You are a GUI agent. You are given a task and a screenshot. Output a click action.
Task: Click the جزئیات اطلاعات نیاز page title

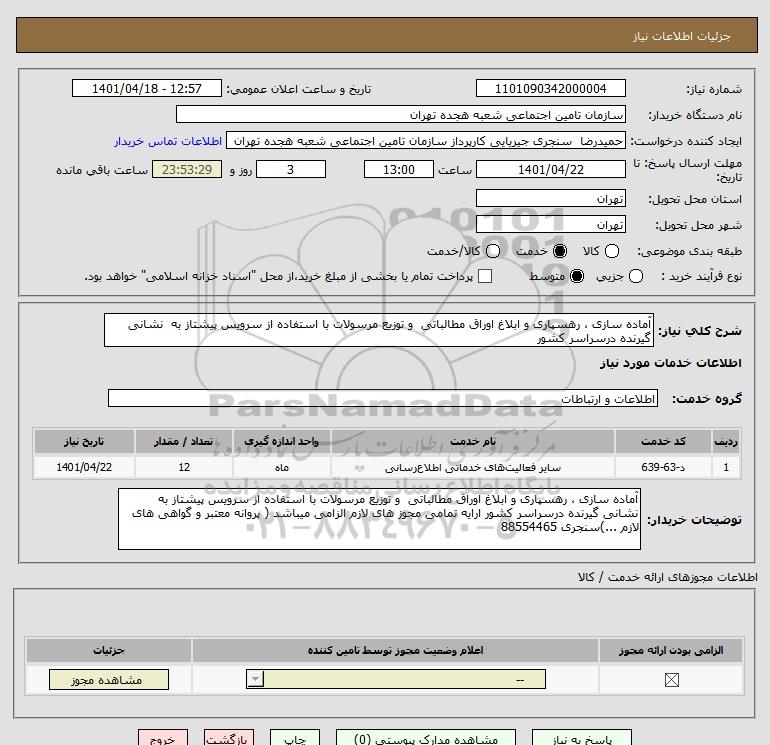tap(682, 36)
